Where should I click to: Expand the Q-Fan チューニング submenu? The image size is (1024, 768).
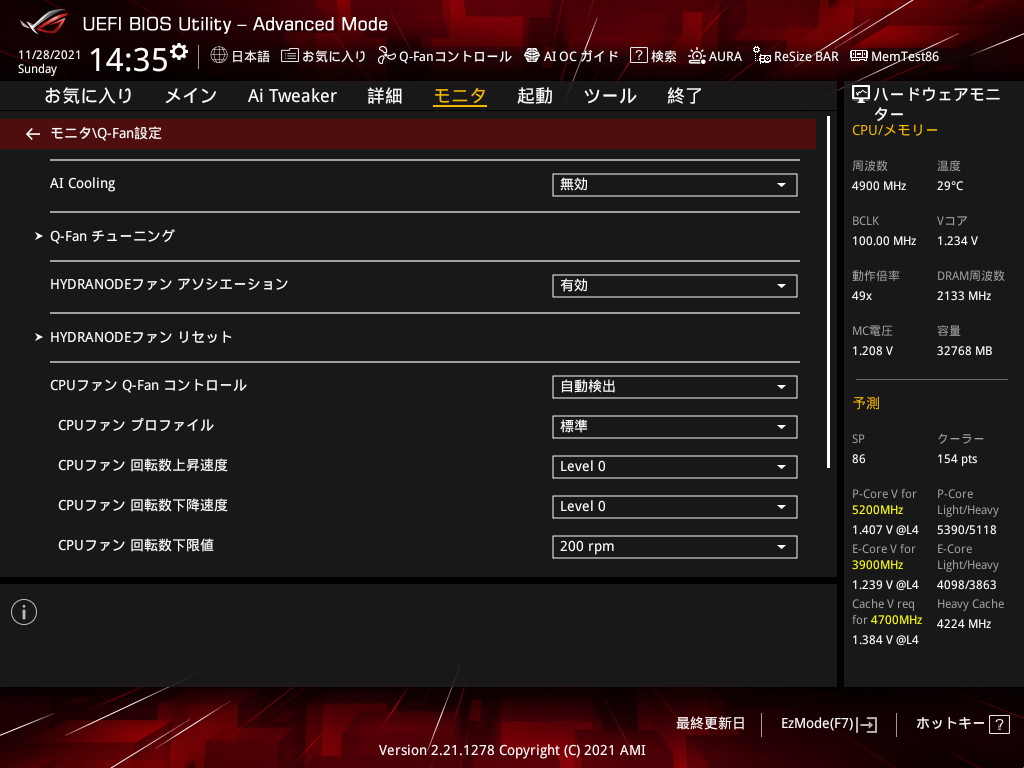coord(112,236)
